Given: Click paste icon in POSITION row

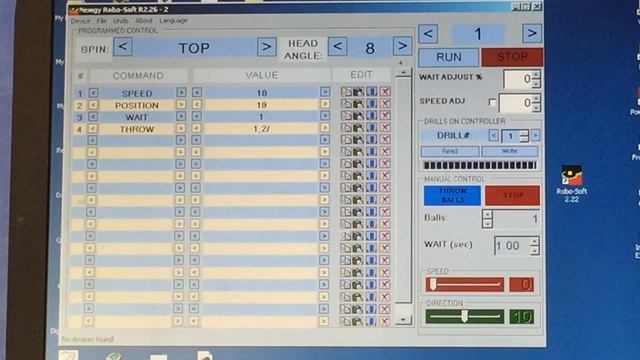Looking at the screenshot, I should coord(358,104).
